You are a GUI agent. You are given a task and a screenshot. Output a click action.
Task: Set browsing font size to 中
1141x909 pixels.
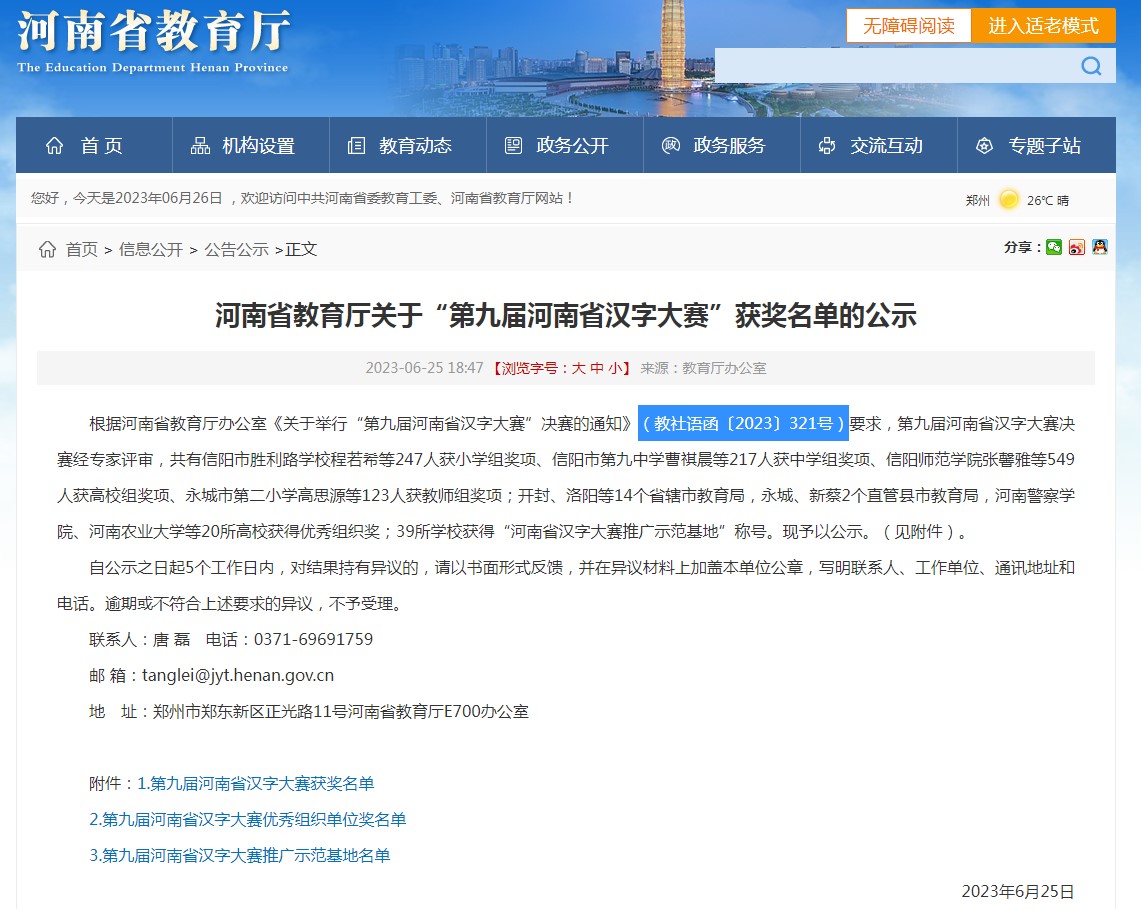(x=597, y=368)
